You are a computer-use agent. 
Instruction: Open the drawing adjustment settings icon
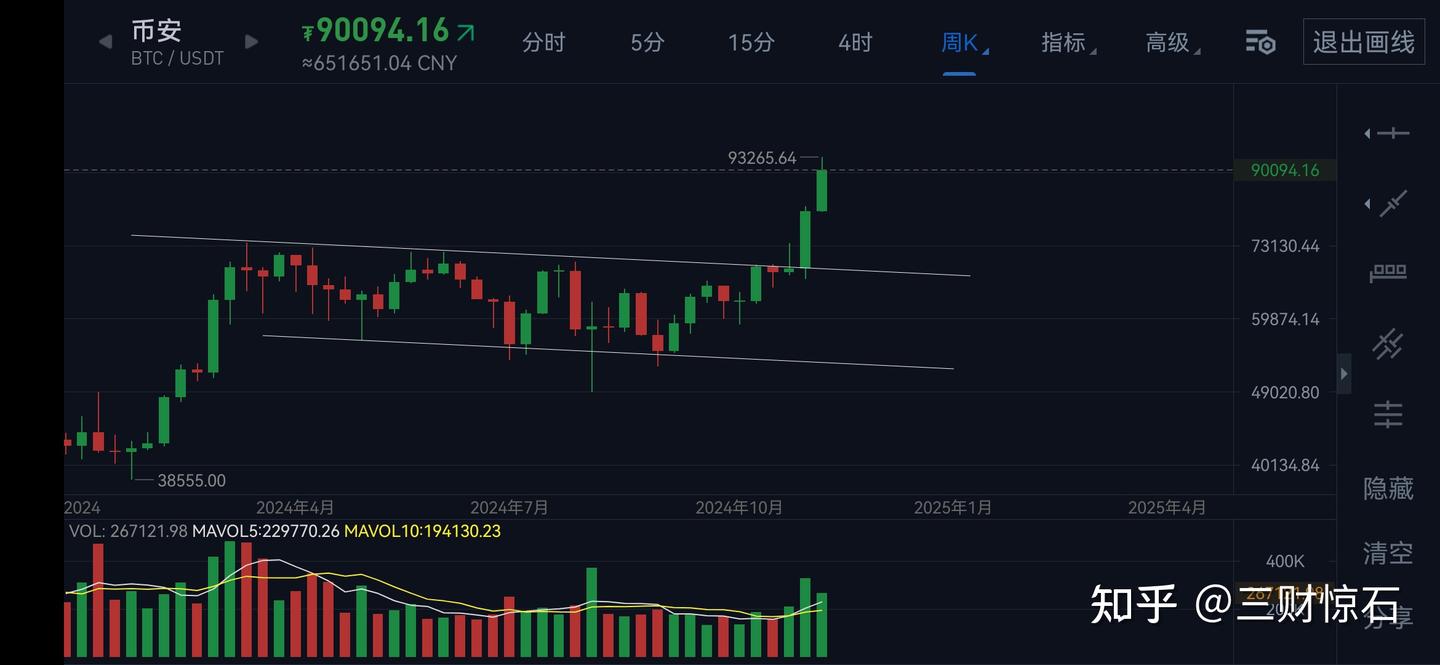pyautogui.click(x=1388, y=413)
